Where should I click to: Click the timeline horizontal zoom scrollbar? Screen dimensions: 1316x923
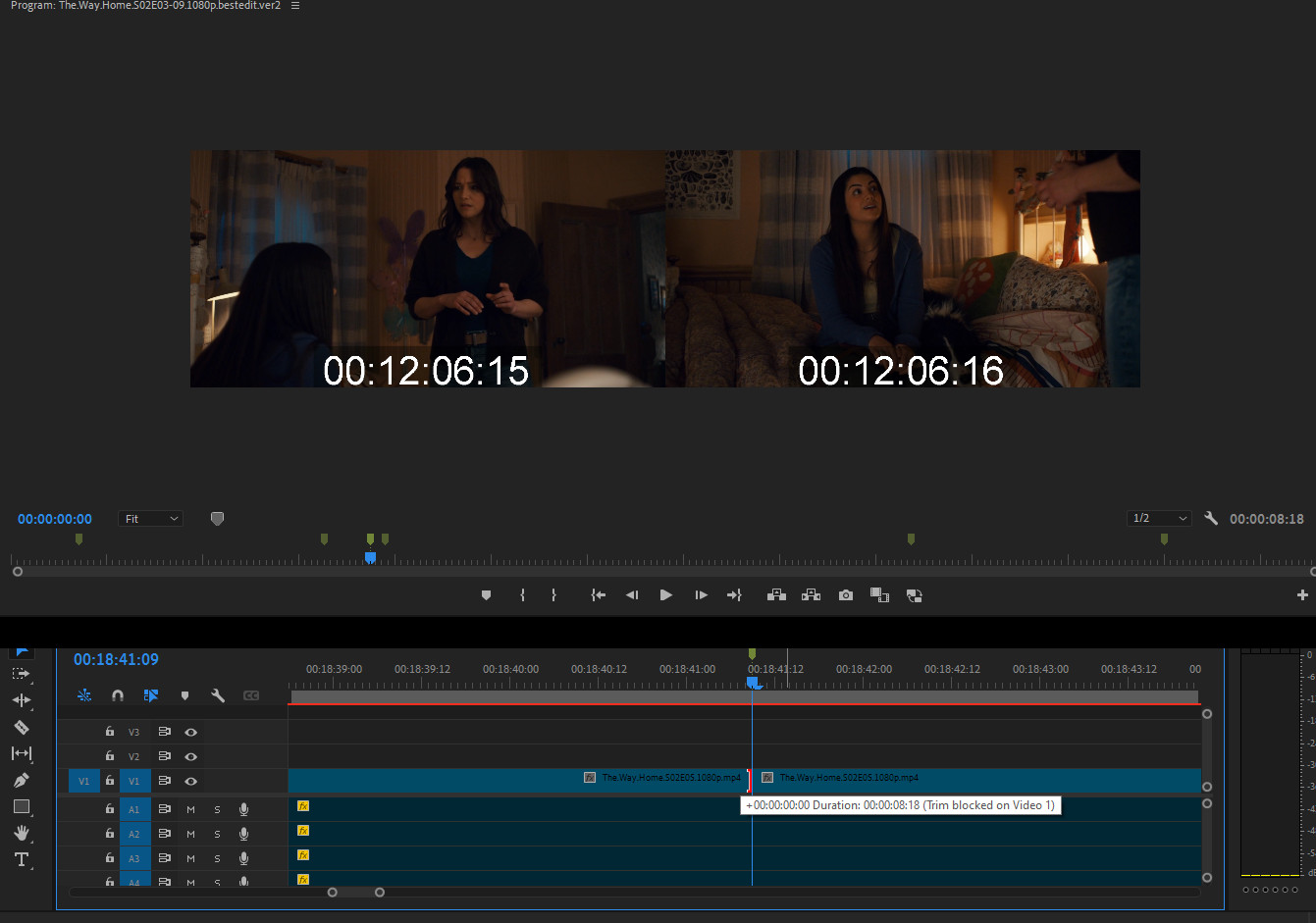[x=356, y=892]
